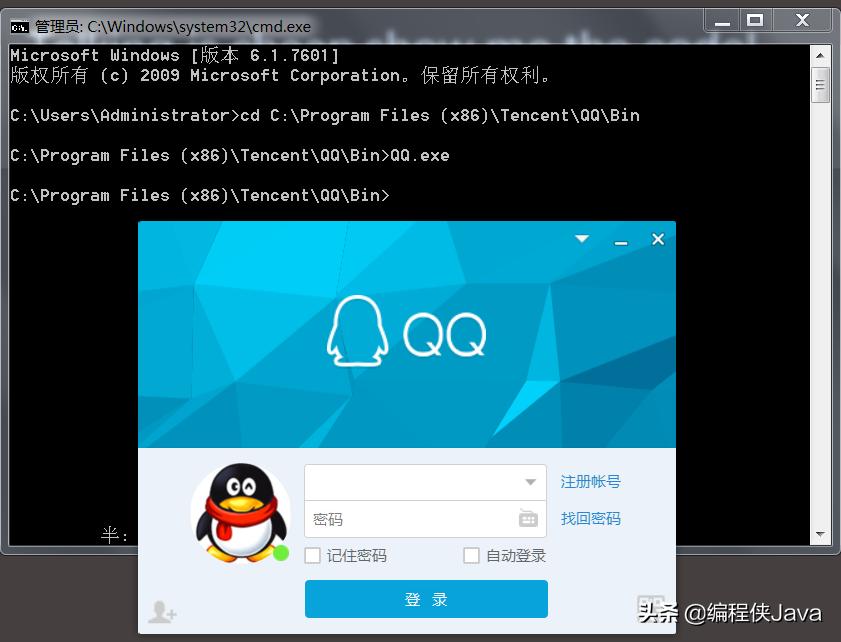Viewport: 841px width, 642px height.
Task: Open the soft keyboard icon in password field
Action: pos(528,519)
